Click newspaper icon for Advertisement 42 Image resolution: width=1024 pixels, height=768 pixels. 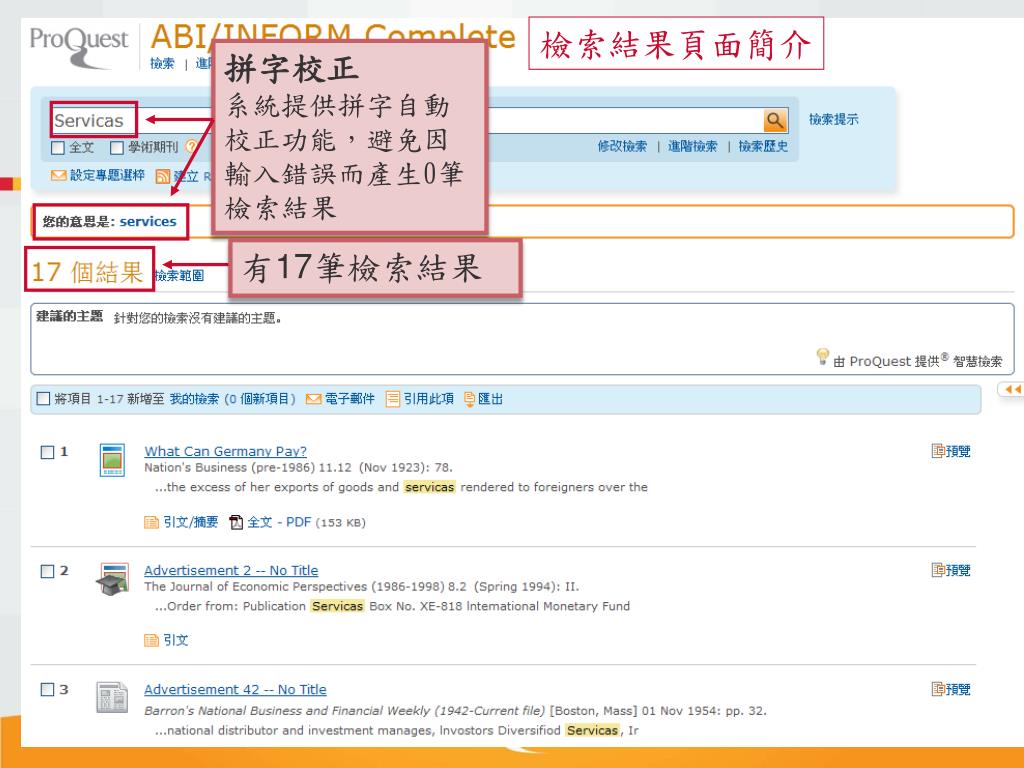pos(112,697)
